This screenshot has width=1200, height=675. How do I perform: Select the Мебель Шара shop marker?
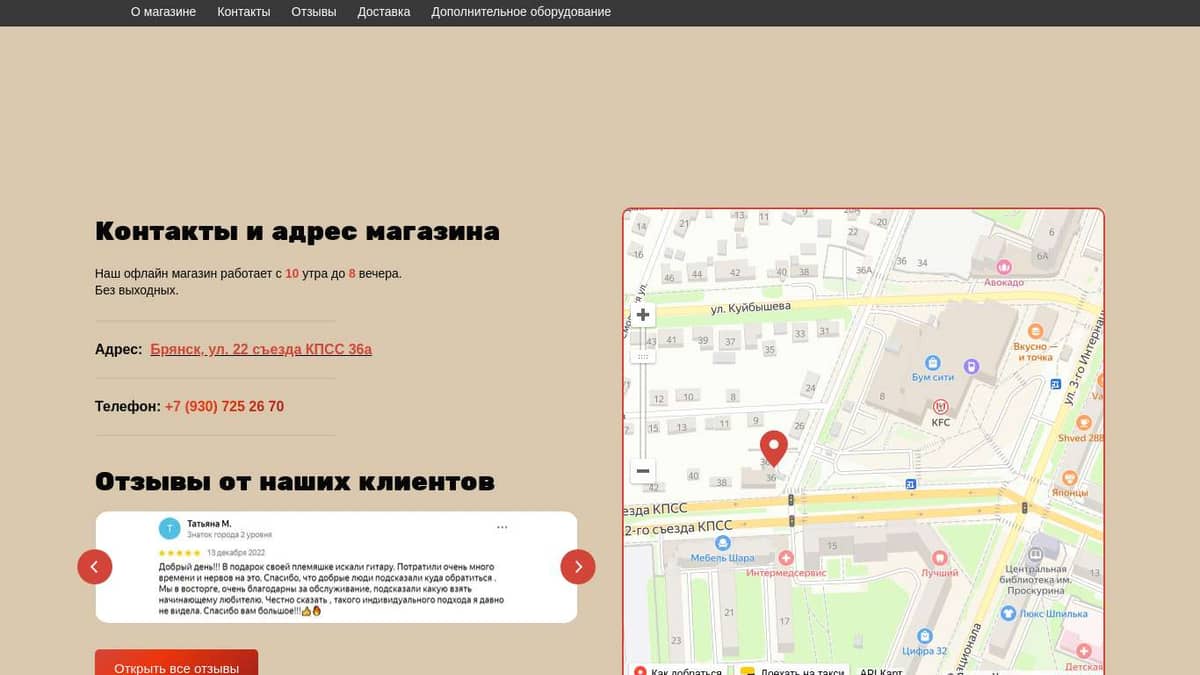coord(722,543)
